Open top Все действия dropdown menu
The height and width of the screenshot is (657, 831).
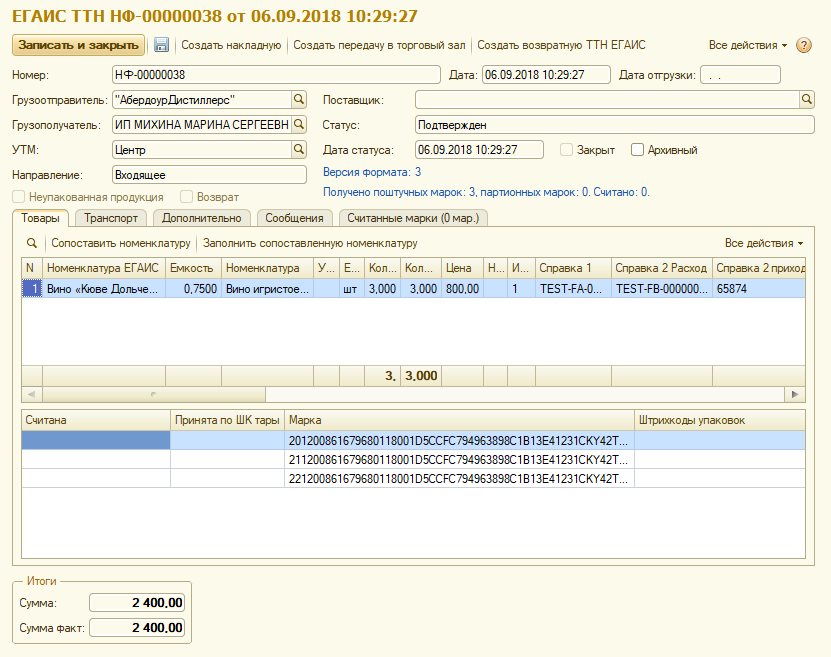pos(748,45)
